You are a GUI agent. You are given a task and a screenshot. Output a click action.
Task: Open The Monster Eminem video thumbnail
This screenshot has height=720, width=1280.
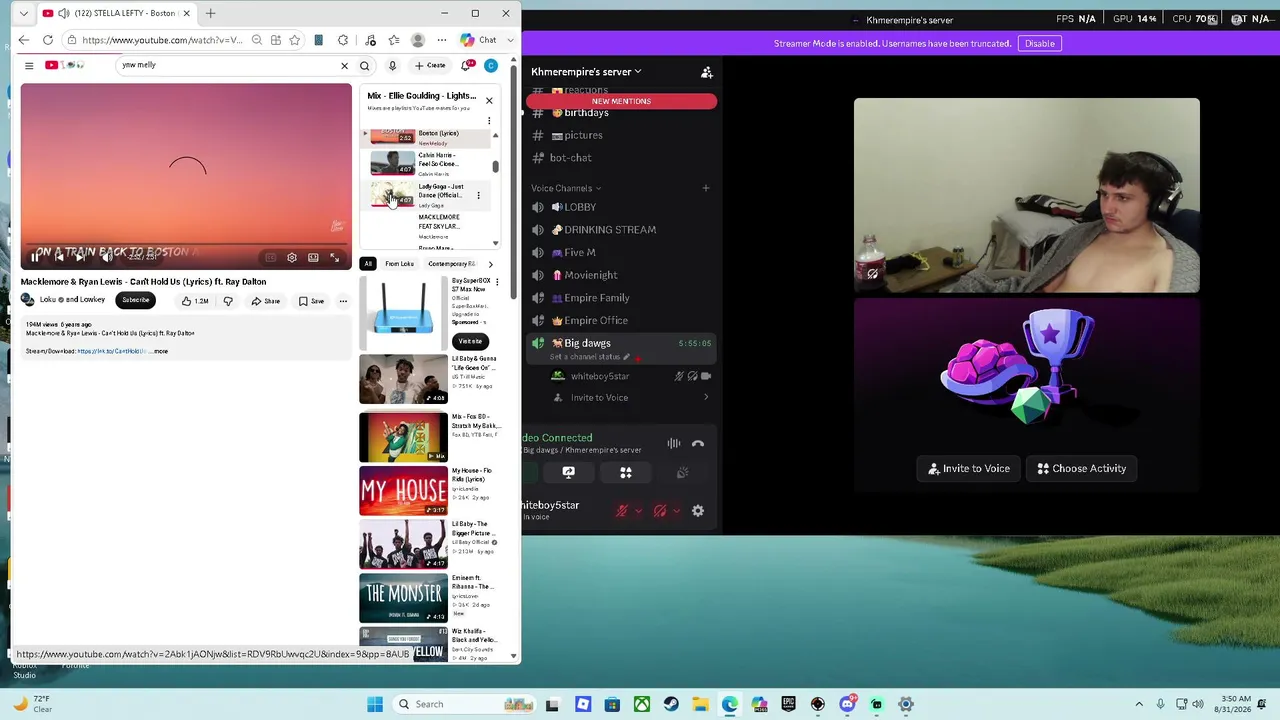pyautogui.click(x=404, y=597)
